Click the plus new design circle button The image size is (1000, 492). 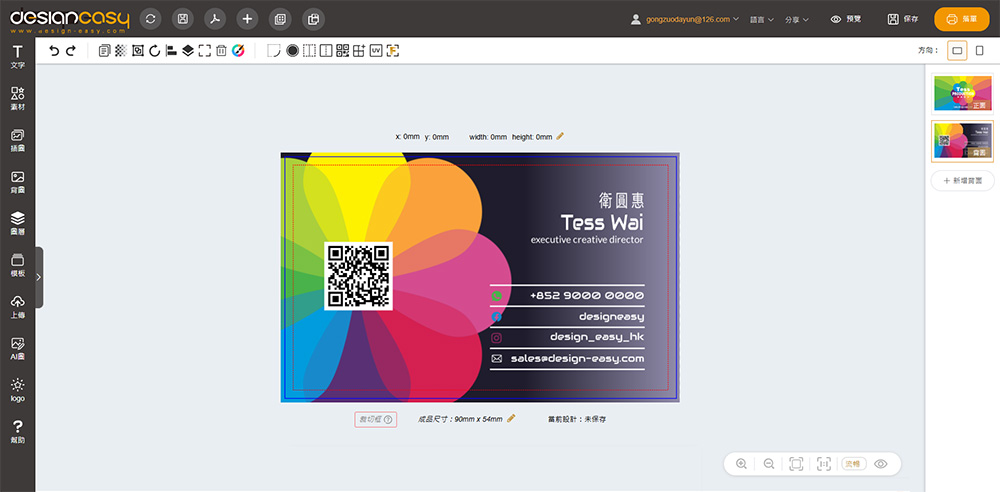click(247, 19)
